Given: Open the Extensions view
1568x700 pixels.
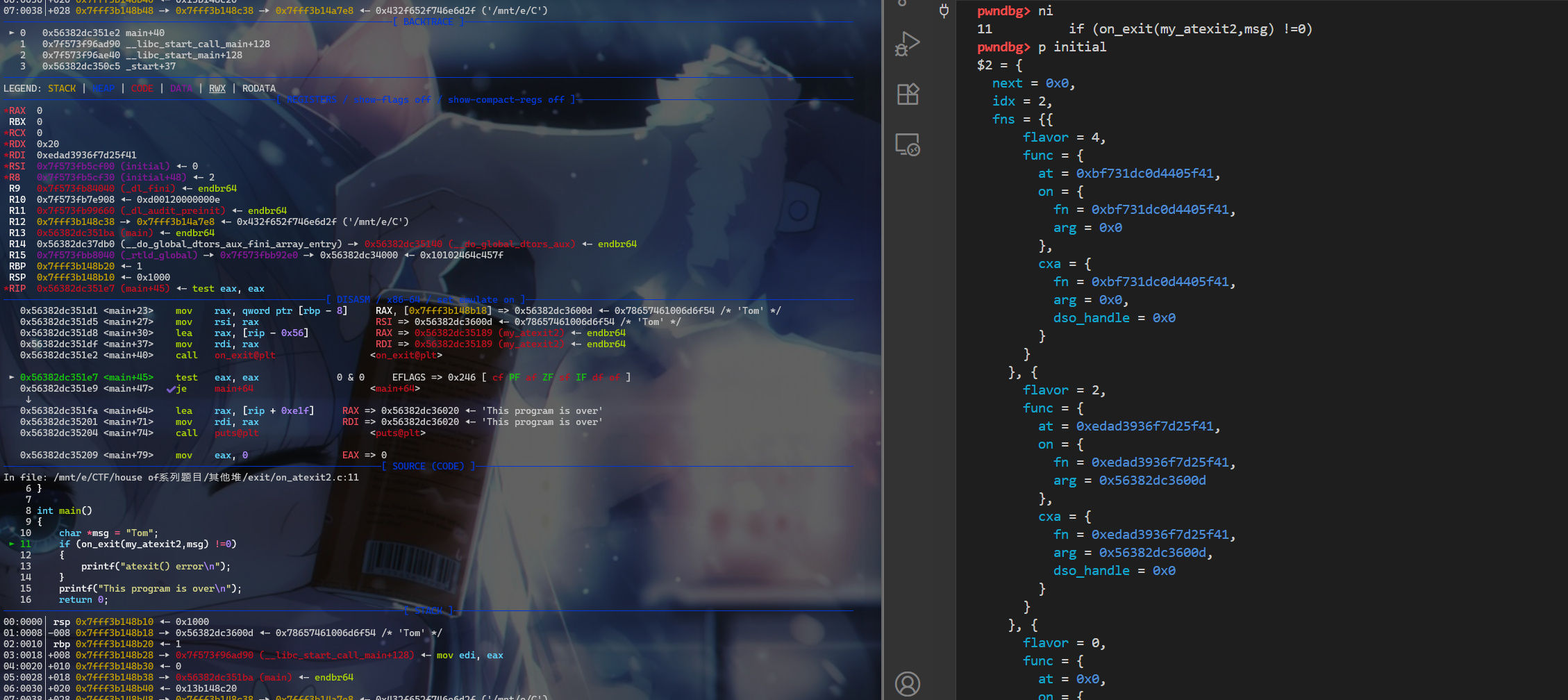Looking at the screenshot, I should [907, 94].
